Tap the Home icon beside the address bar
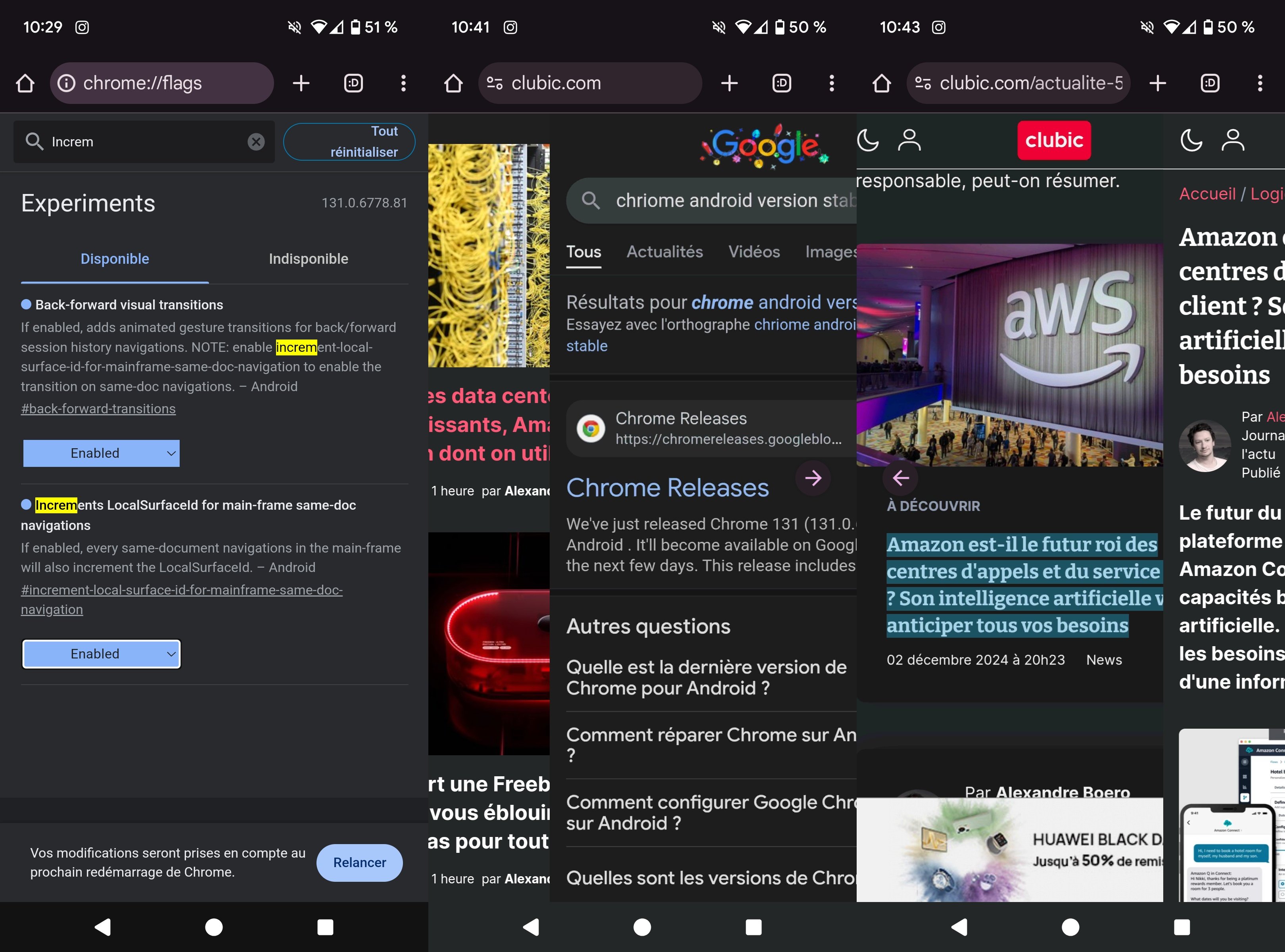 tap(25, 83)
